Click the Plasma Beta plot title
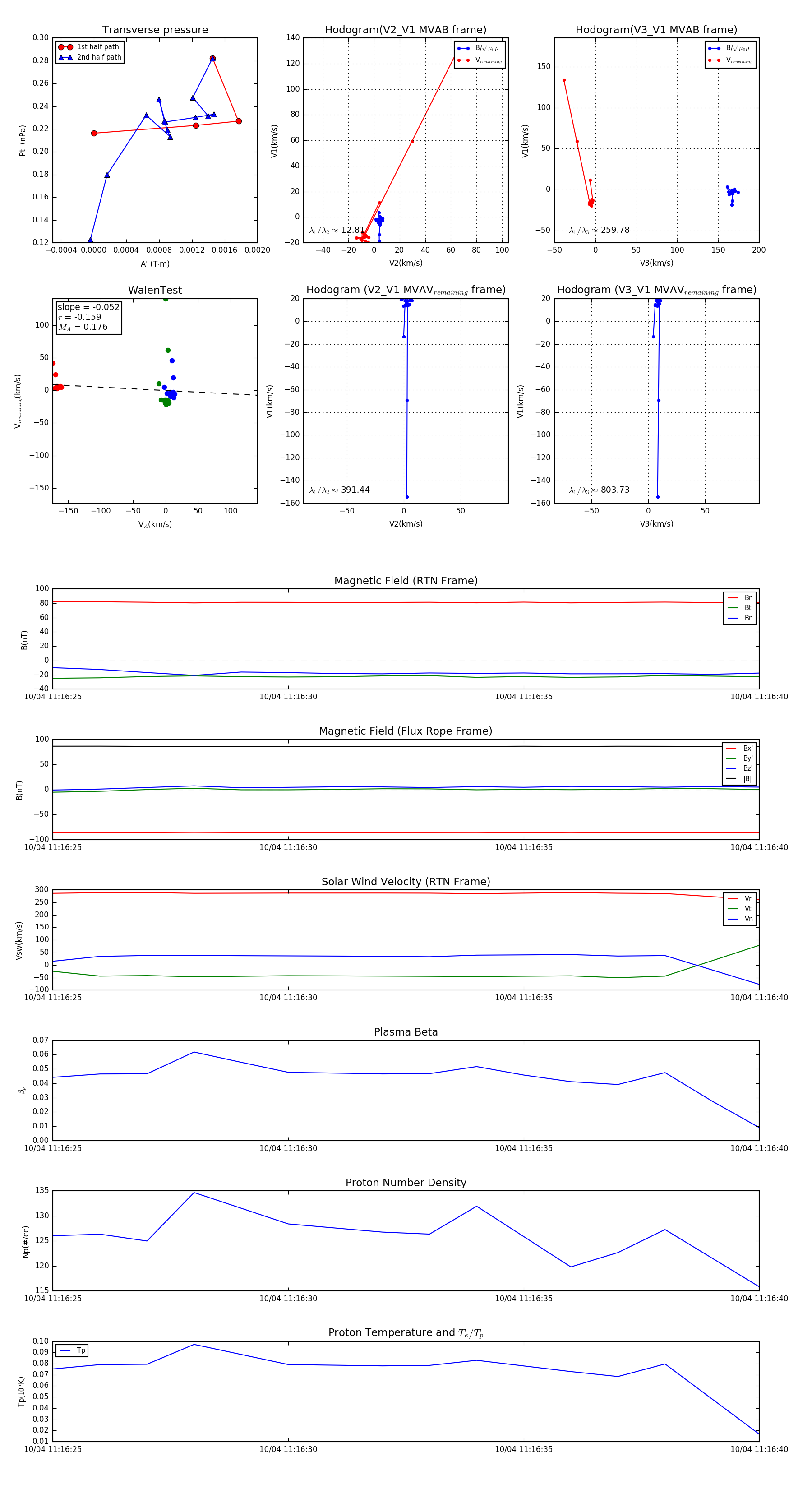Screen dimensions: 812x1489 pyautogui.click(x=406, y=1032)
